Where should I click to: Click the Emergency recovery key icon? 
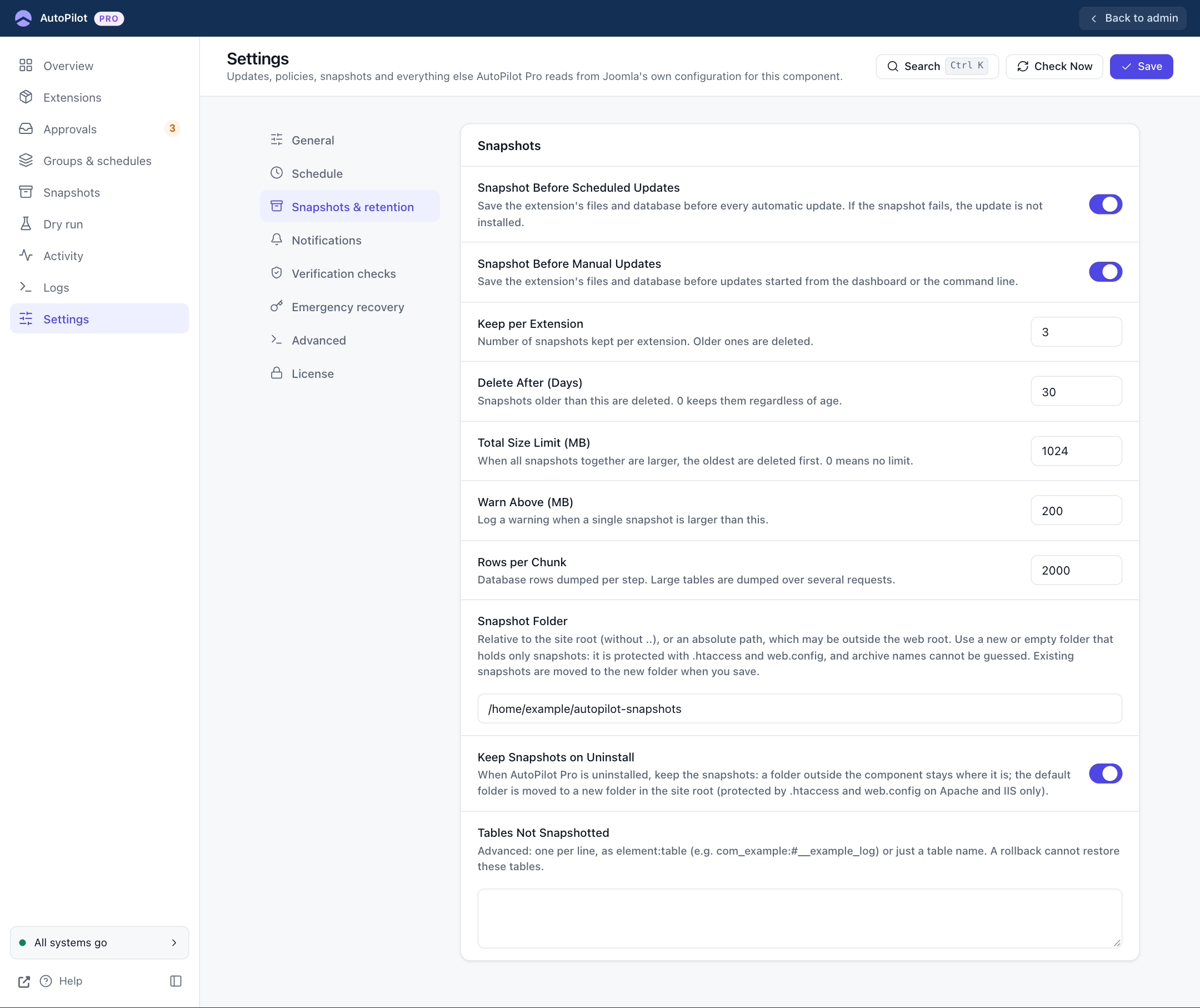(x=277, y=307)
